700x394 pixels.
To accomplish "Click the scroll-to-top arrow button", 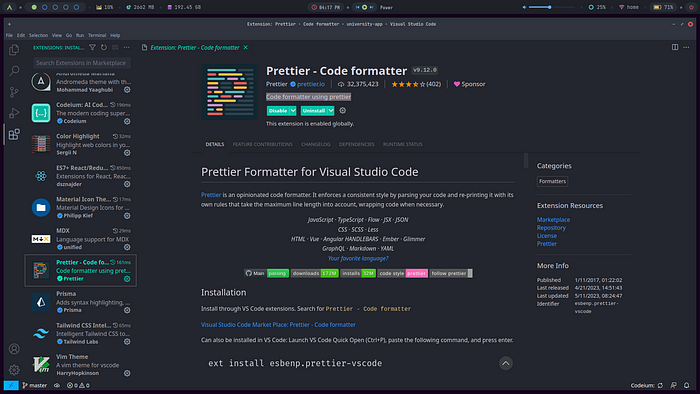I will pos(505,363).
